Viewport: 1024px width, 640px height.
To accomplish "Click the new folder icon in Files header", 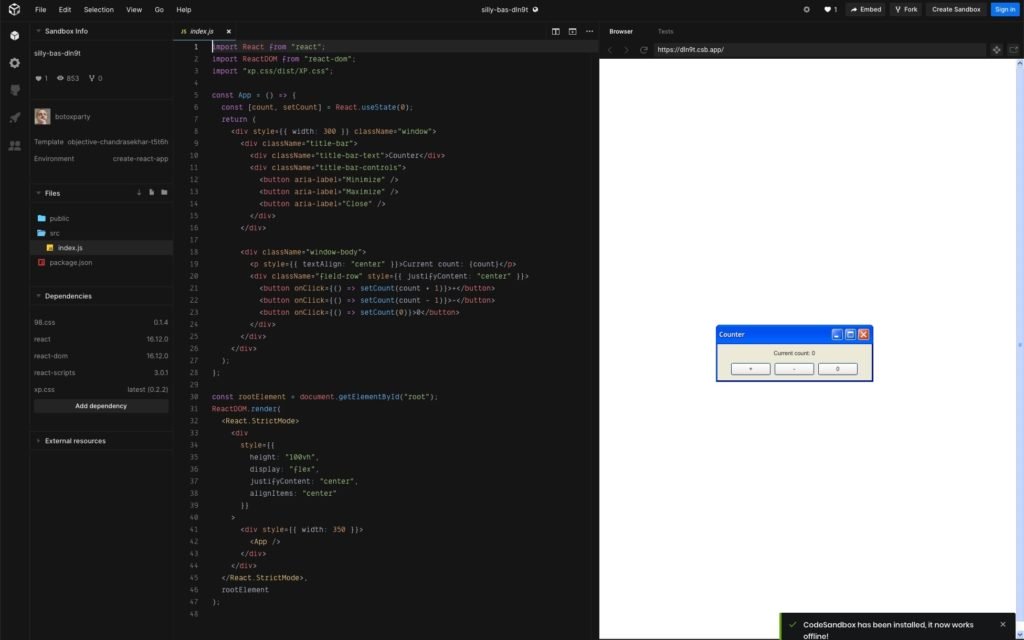I will (164, 192).
